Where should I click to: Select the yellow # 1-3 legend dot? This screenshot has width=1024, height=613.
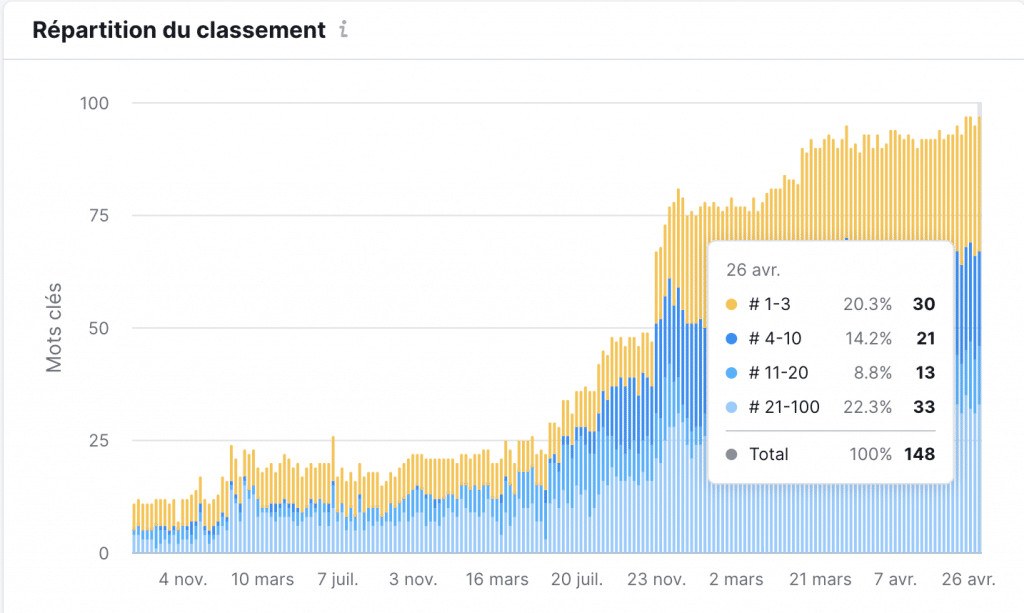point(729,304)
